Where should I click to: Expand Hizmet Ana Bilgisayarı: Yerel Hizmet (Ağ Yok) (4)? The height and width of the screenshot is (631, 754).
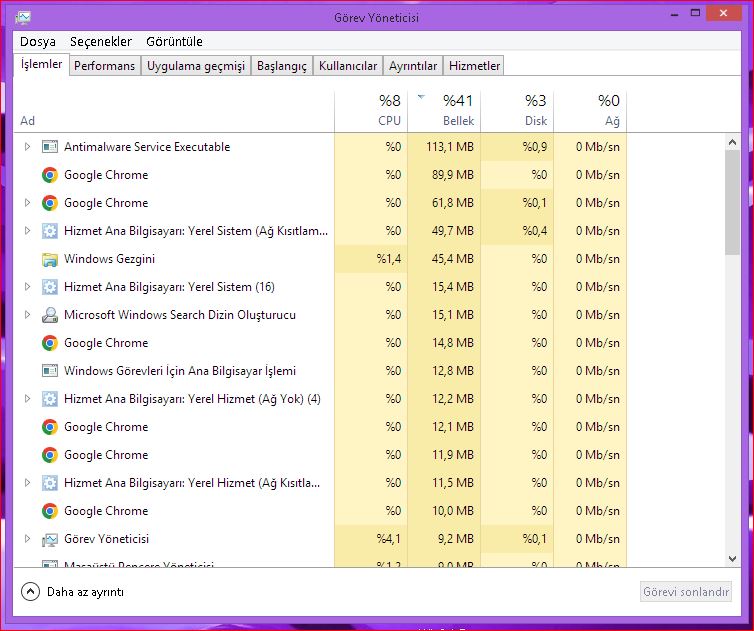(x=27, y=398)
